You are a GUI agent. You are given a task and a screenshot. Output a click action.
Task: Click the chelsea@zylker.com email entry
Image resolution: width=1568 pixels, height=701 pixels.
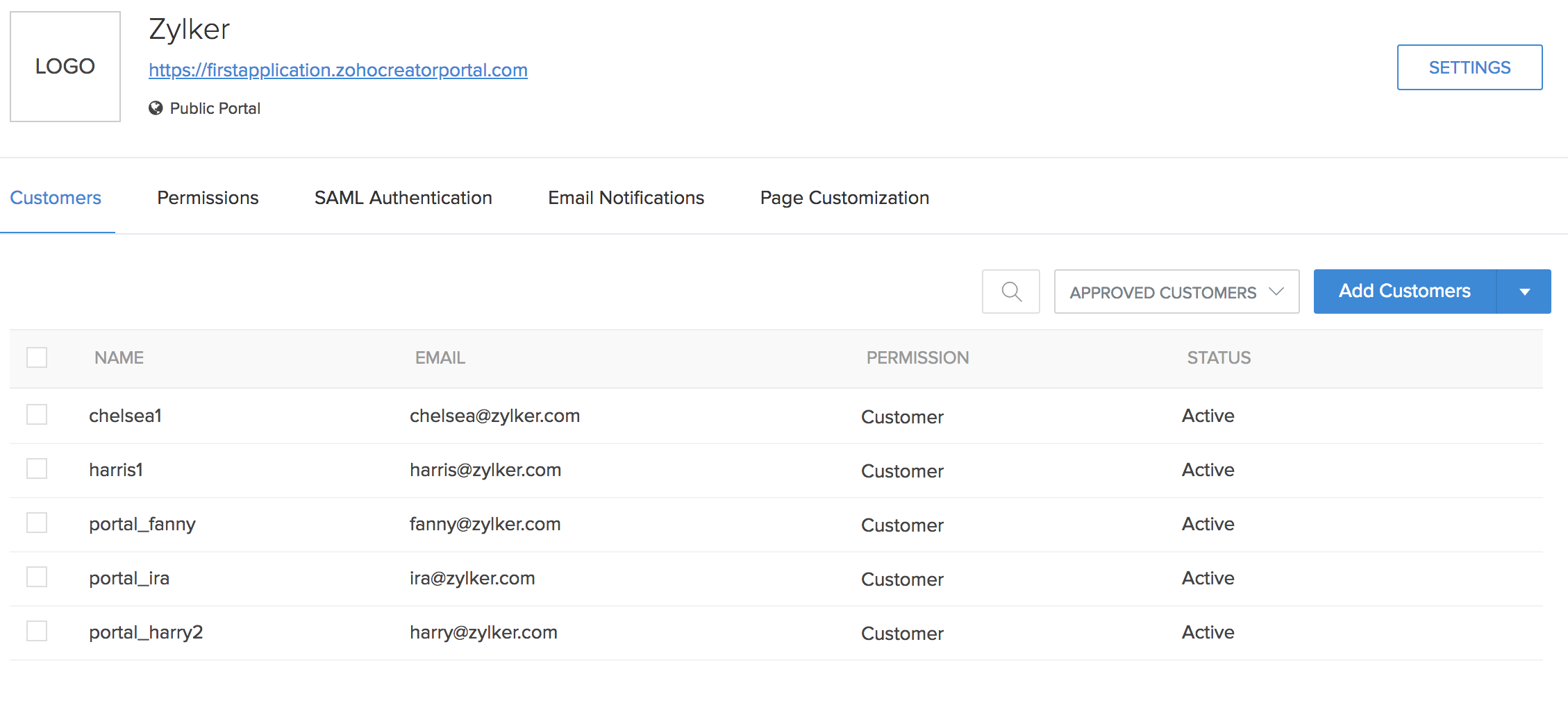pos(494,416)
